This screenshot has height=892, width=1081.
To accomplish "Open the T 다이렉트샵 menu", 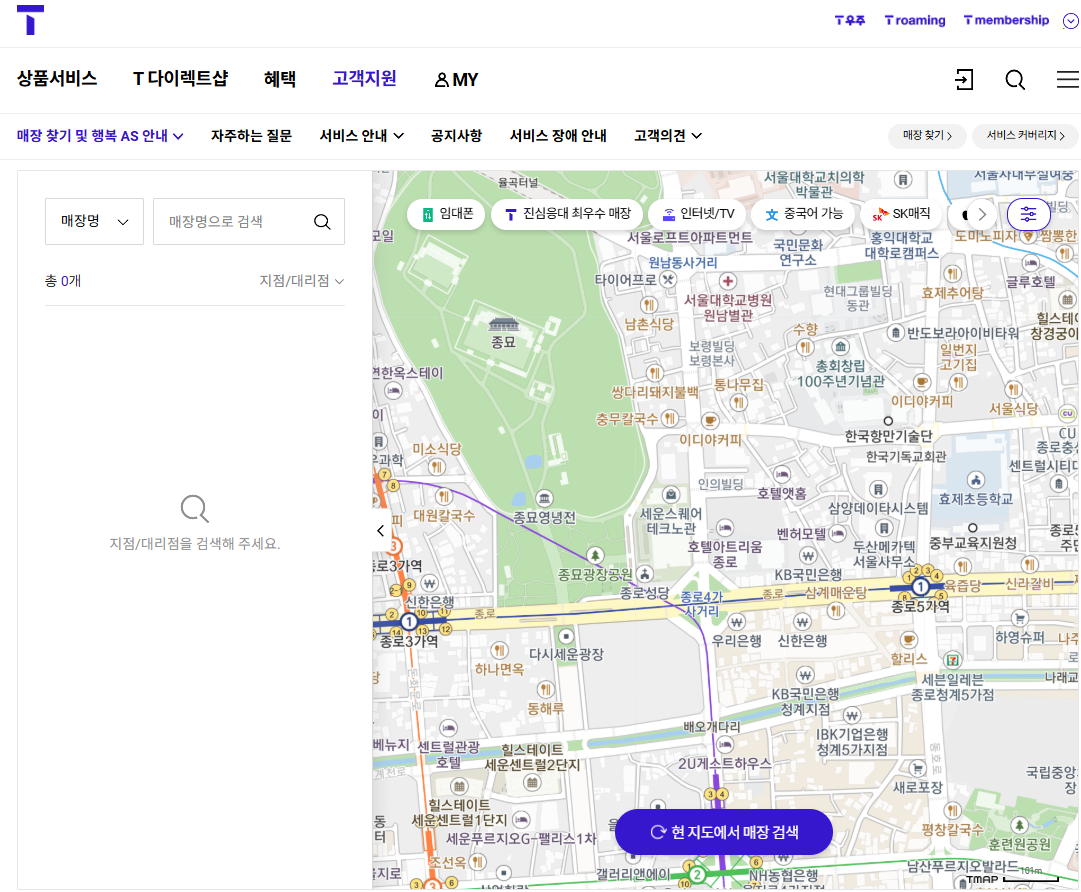I will pyautogui.click(x=181, y=79).
